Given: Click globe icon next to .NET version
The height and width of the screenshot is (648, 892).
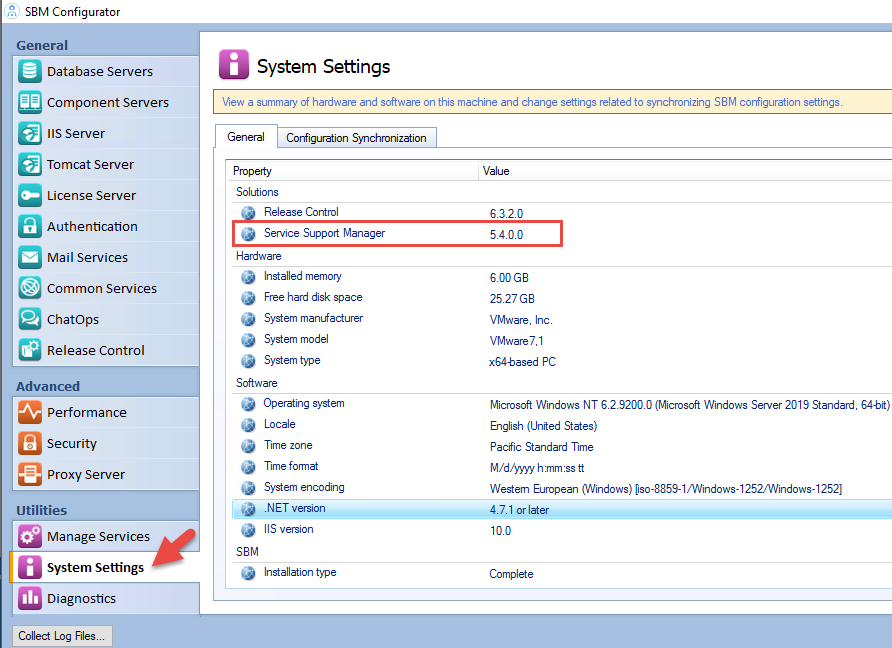Looking at the screenshot, I should click(248, 509).
